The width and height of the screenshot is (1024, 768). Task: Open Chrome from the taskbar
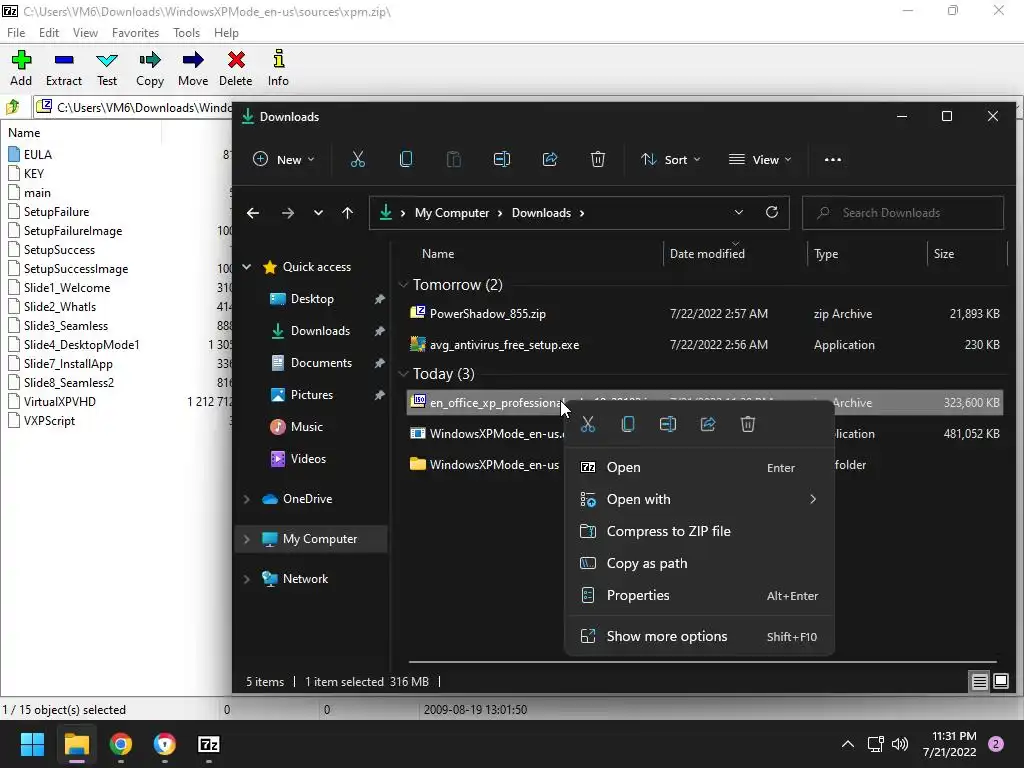coord(121,744)
